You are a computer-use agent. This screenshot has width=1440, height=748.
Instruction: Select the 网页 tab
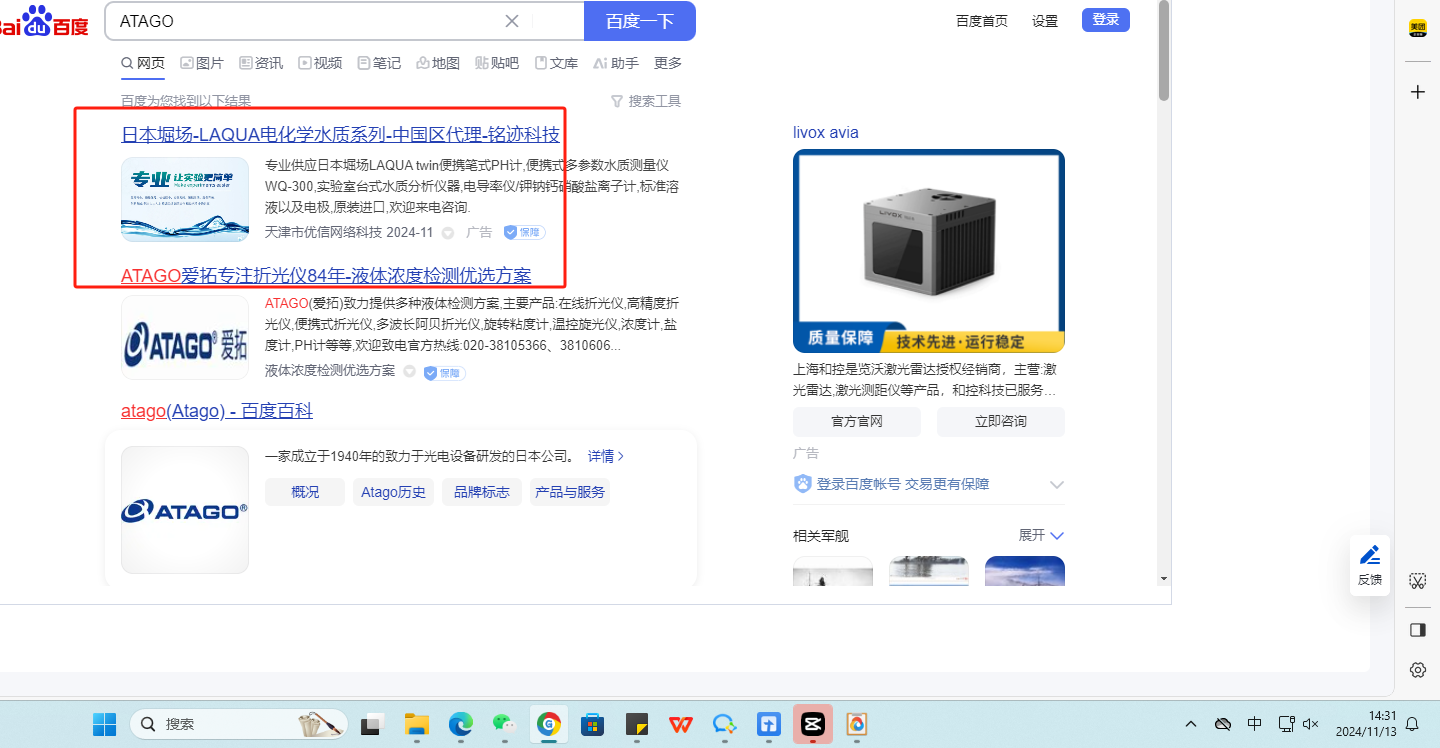click(143, 63)
